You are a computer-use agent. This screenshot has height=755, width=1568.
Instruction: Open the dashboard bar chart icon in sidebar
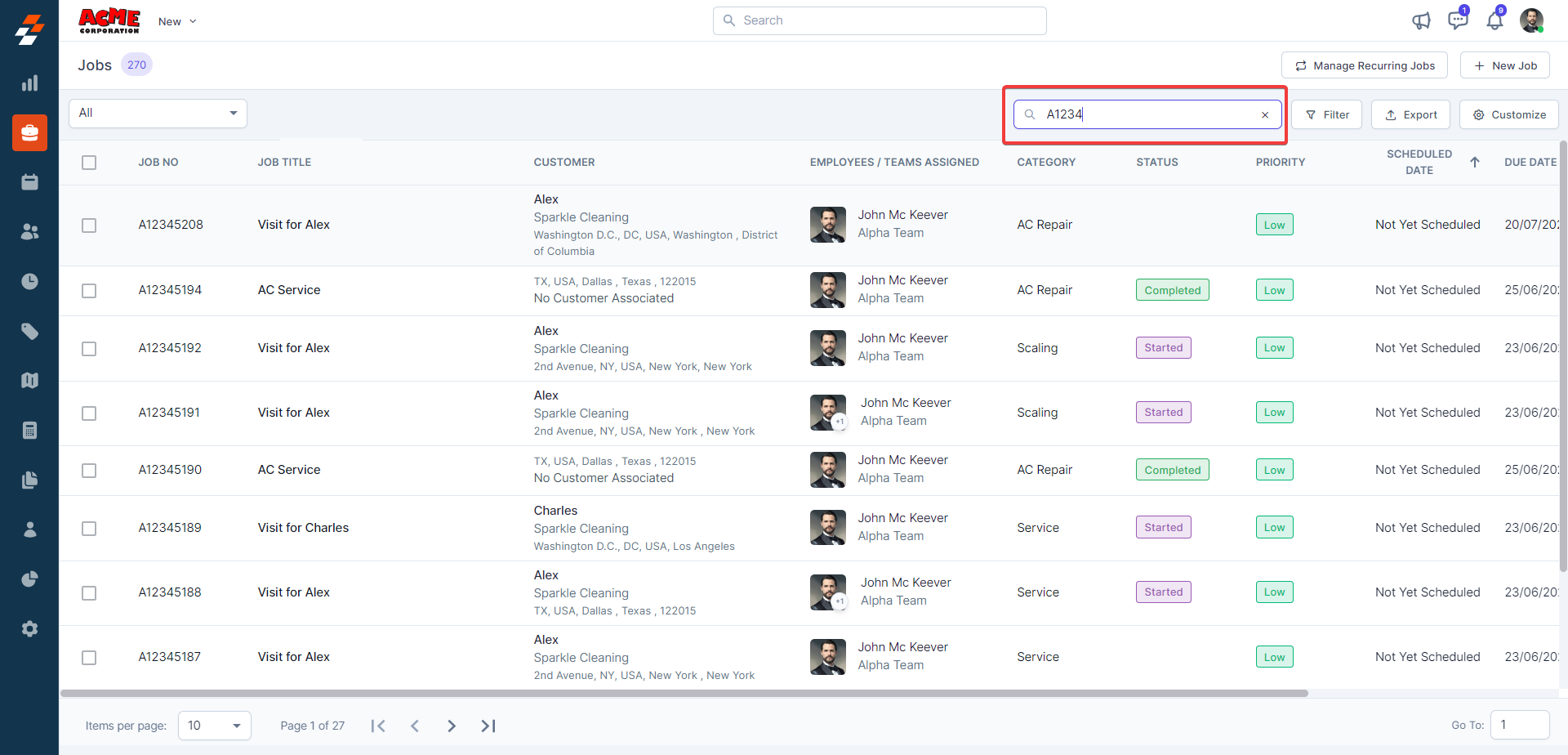click(29, 83)
